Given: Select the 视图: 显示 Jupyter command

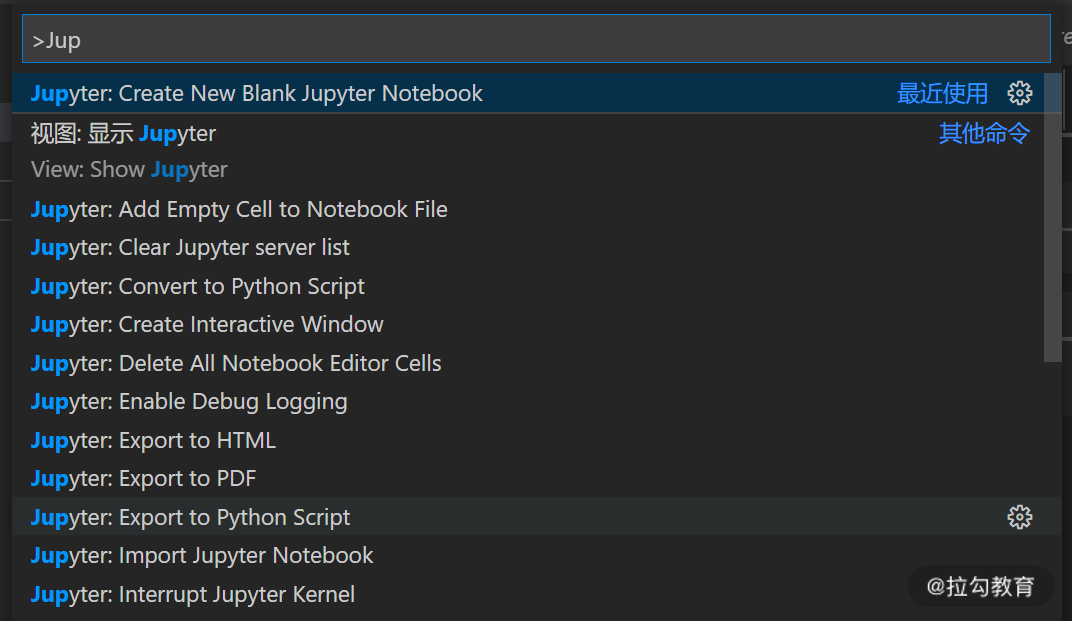Looking at the screenshot, I should (x=528, y=151).
